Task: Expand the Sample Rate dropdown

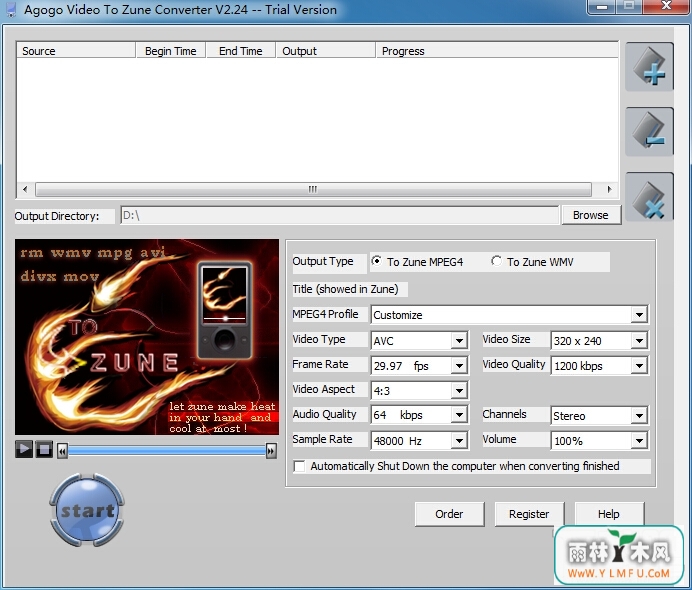Action: tap(459, 440)
